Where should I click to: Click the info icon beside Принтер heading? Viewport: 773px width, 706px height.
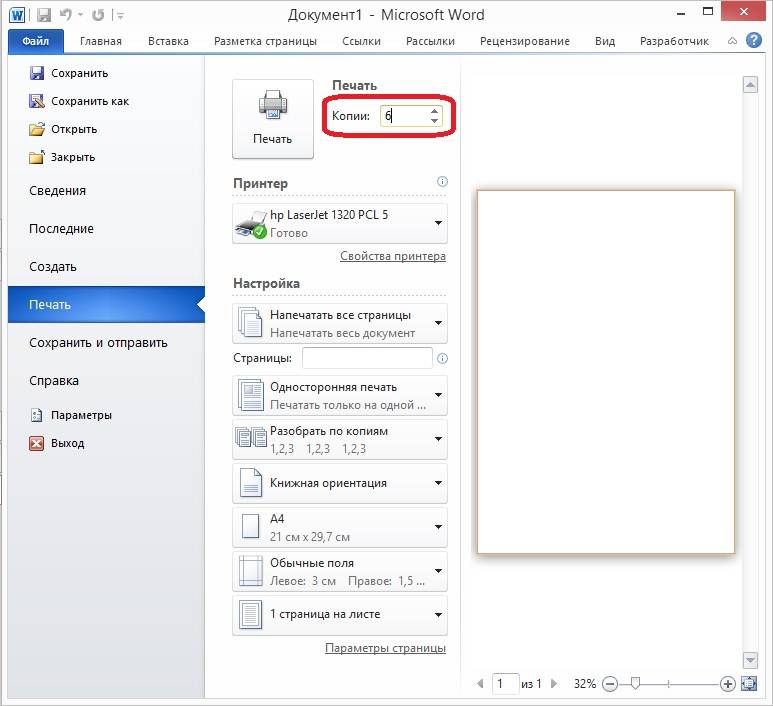[x=442, y=181]
